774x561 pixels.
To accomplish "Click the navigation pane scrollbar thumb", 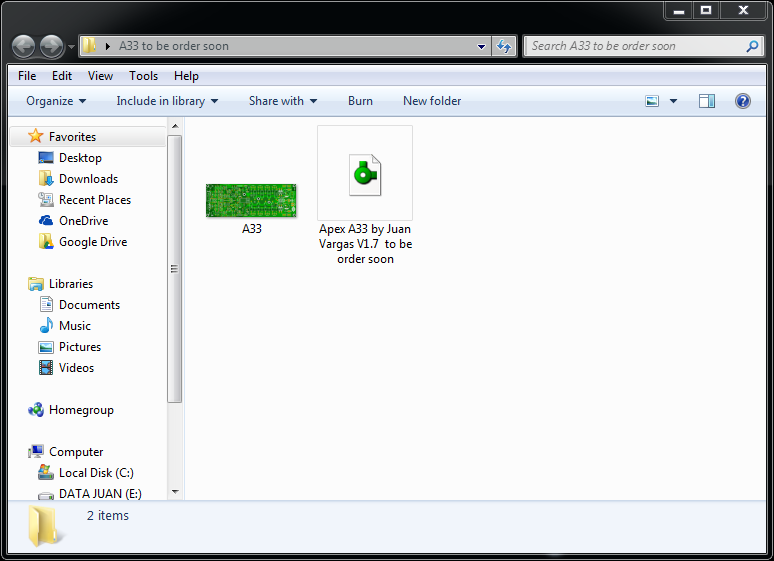I will click(x=175, y=269).
